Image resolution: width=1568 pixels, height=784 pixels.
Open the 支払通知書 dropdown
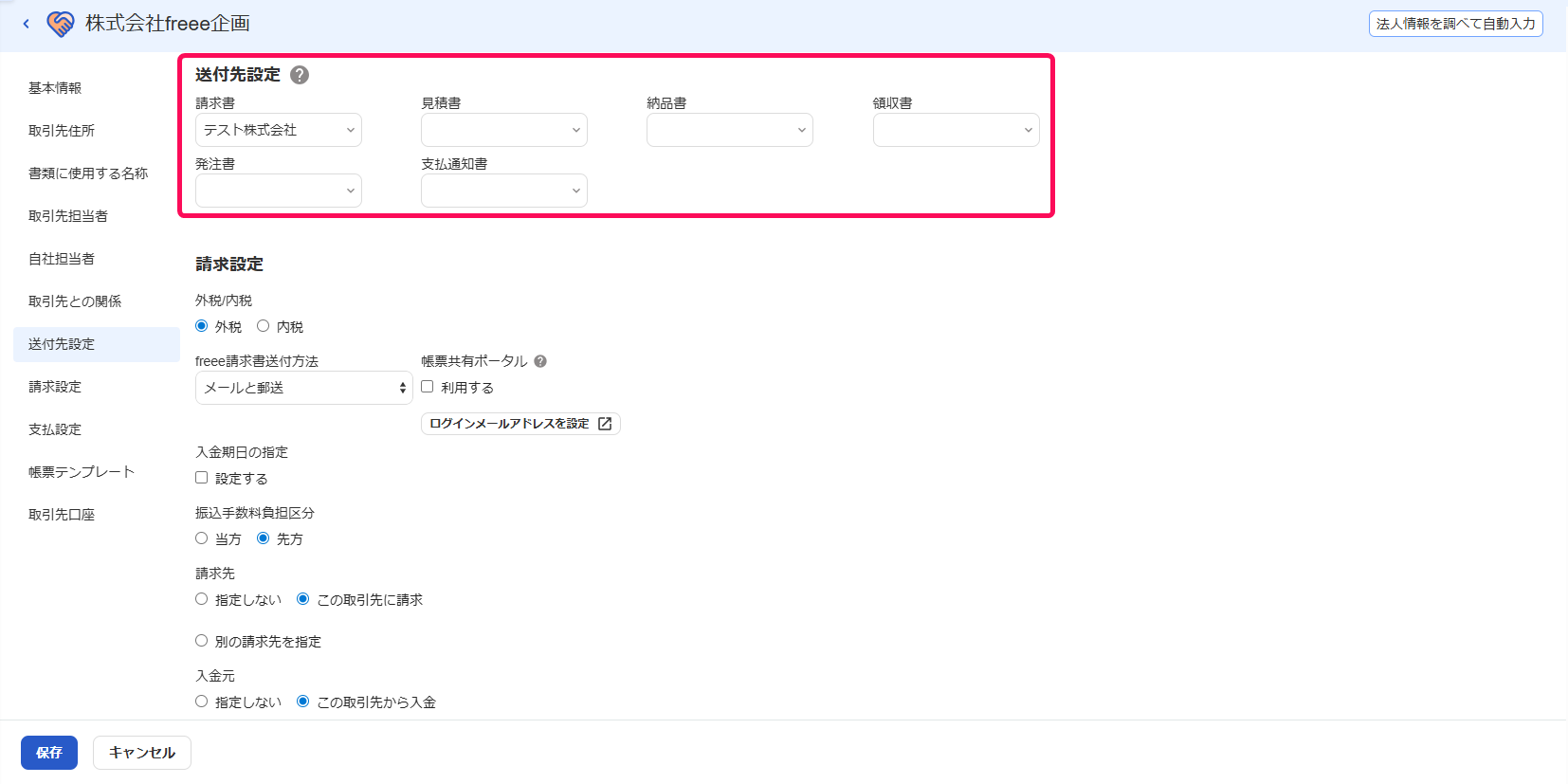click(x=504, y=191)
